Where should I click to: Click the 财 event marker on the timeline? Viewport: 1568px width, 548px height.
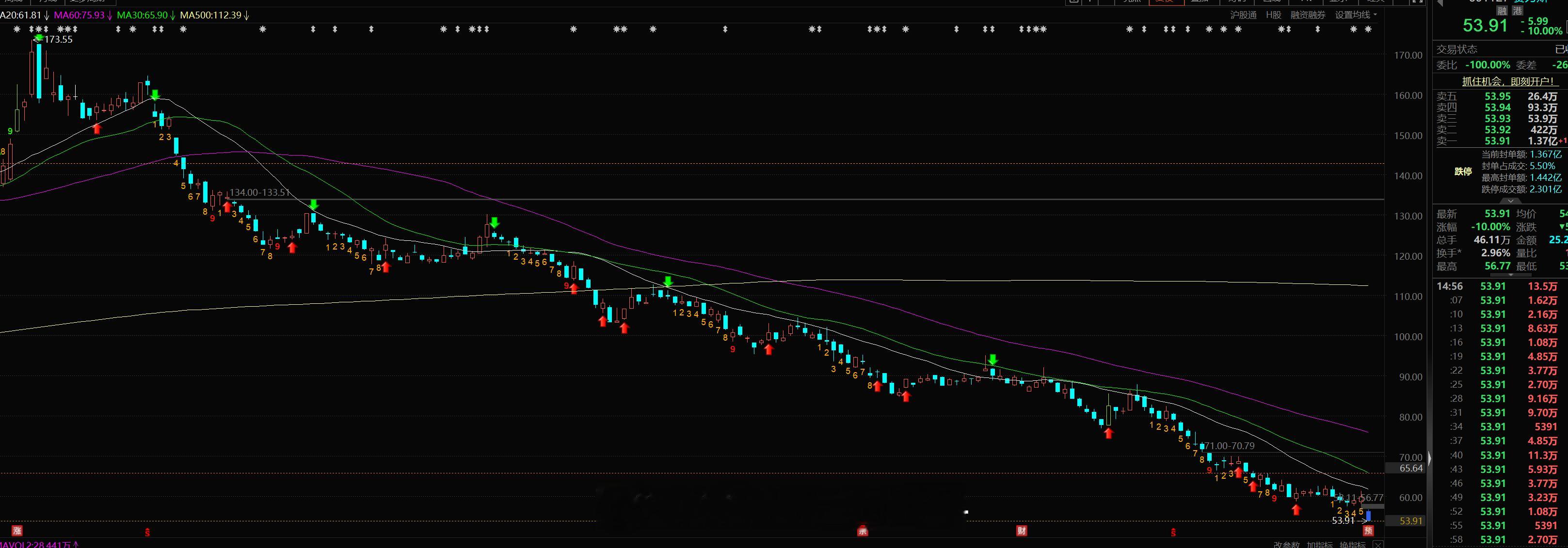pos(1022,531)
